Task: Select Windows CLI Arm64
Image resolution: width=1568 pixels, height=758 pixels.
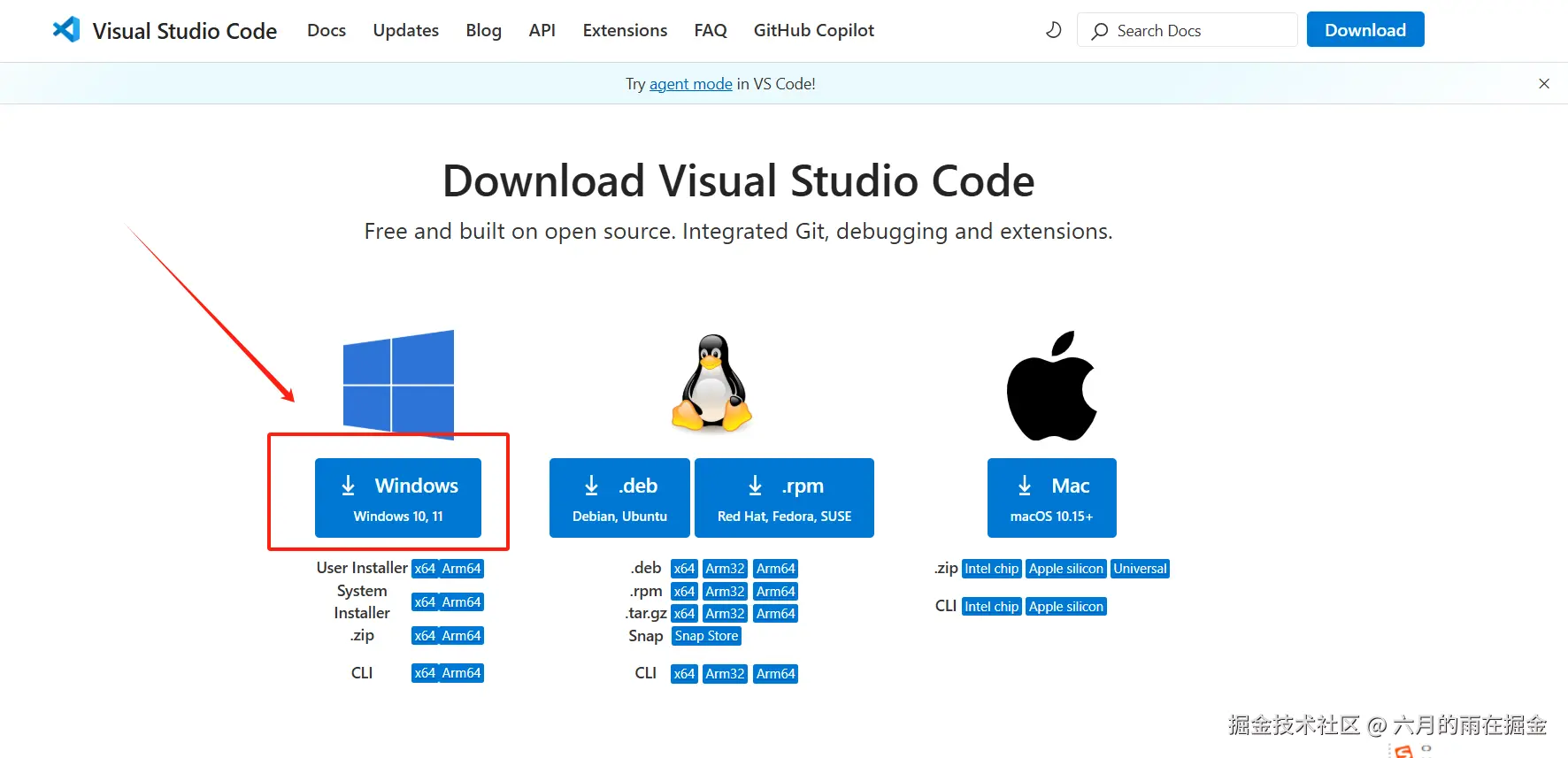Action: pos(461,673)
